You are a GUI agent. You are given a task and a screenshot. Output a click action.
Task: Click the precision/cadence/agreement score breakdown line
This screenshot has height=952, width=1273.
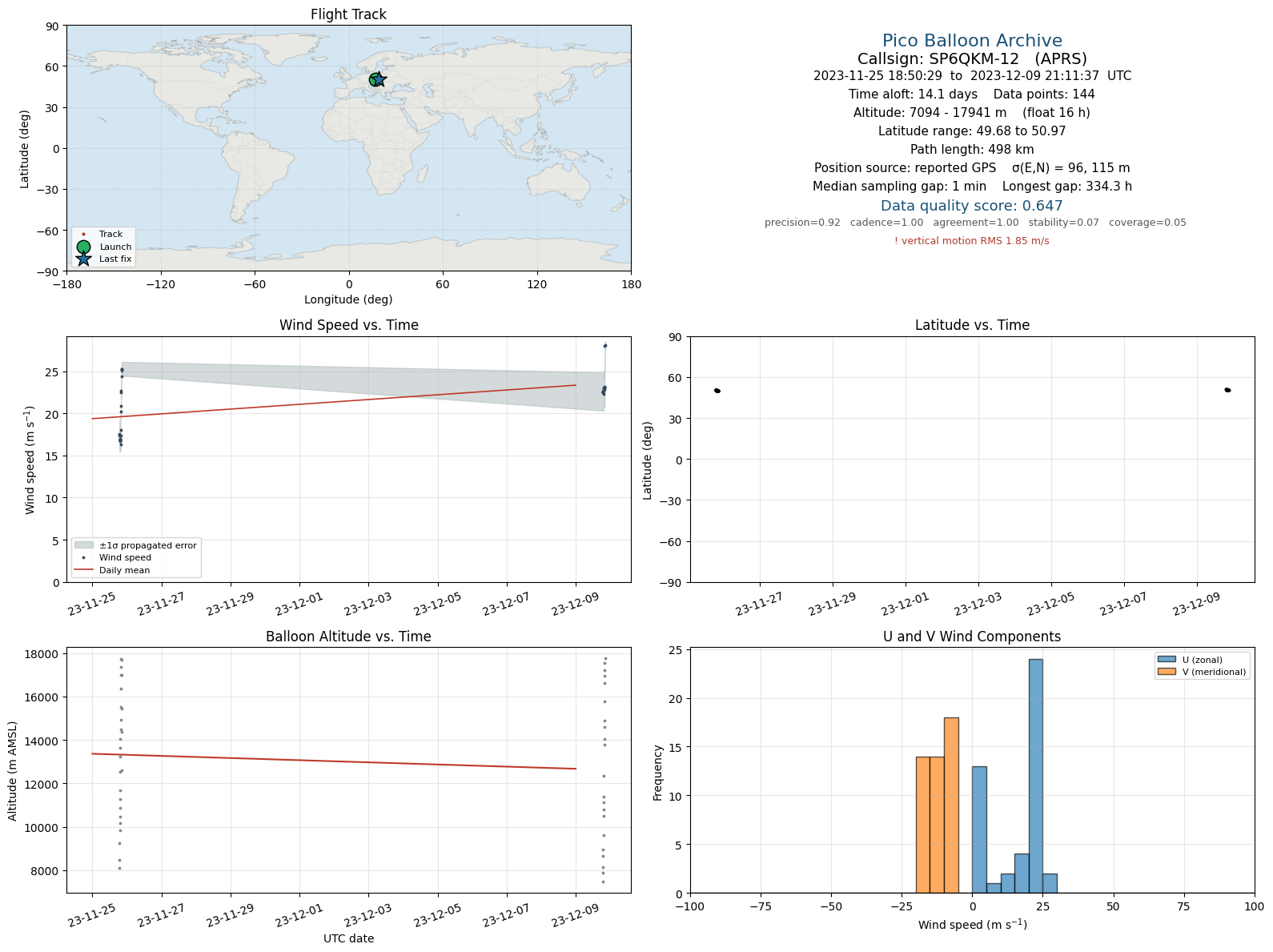[x=975, y=223]
